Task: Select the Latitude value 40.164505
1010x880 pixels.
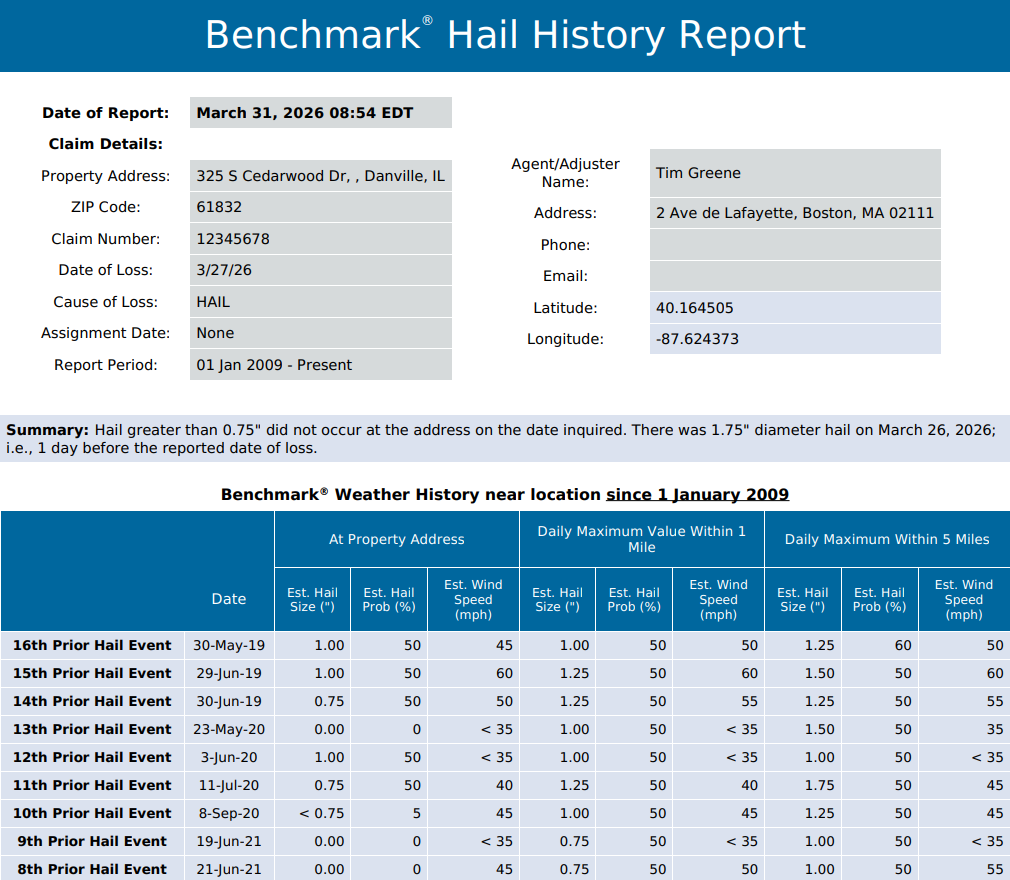Action: pos(794,307)
